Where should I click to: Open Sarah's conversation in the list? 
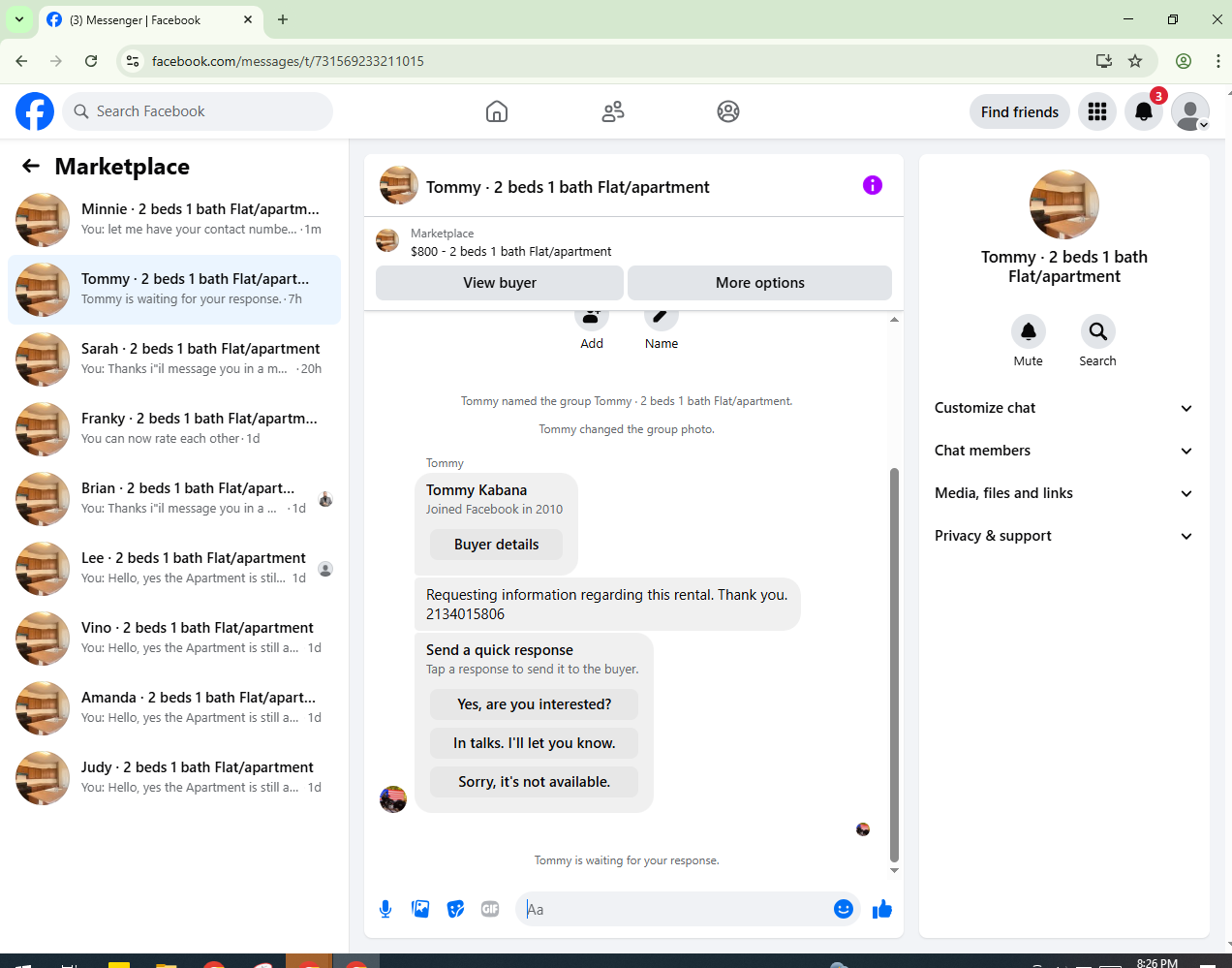[x=174, y=359]
